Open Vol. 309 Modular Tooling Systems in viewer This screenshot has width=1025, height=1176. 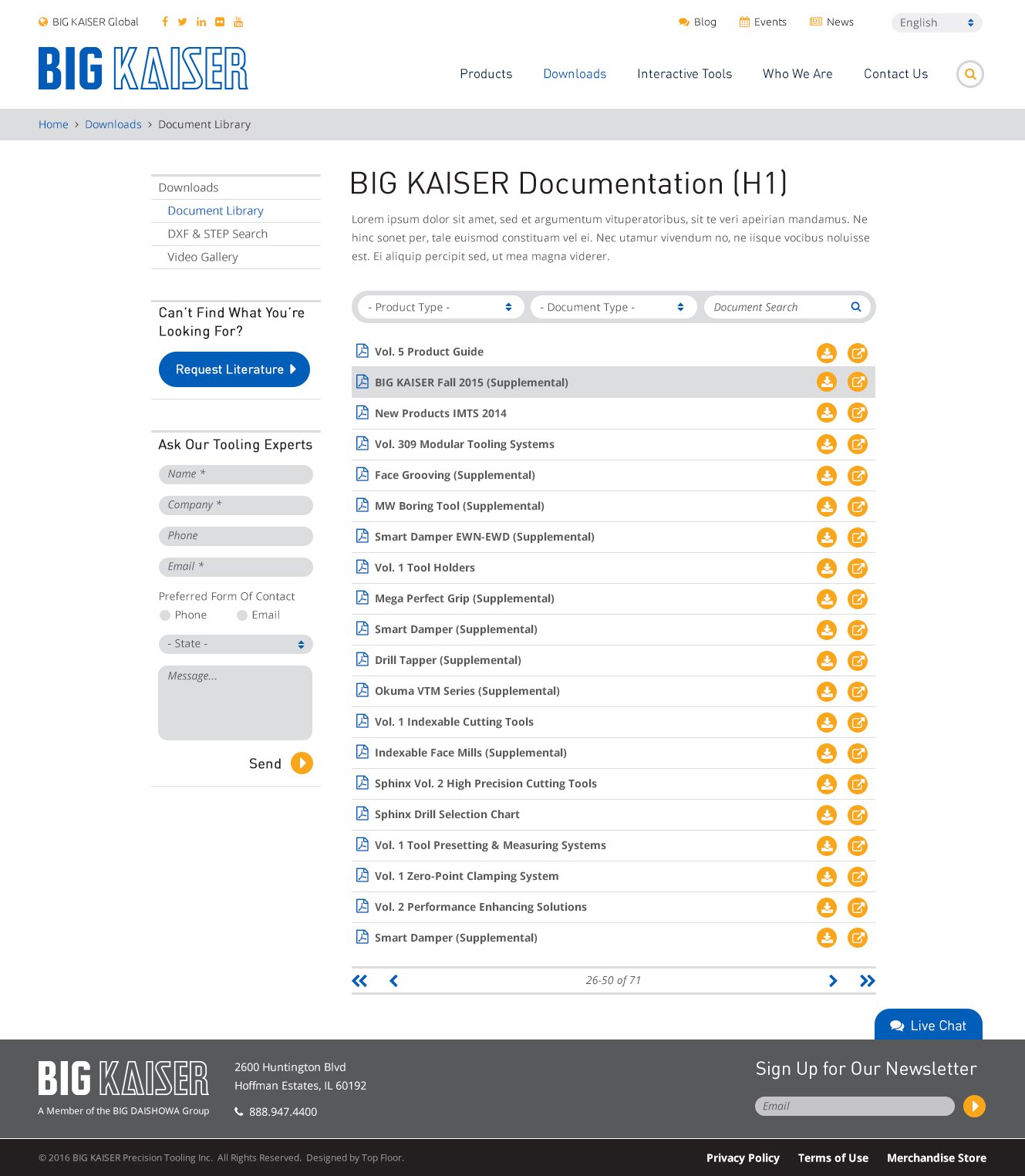[x=857, y=444]
